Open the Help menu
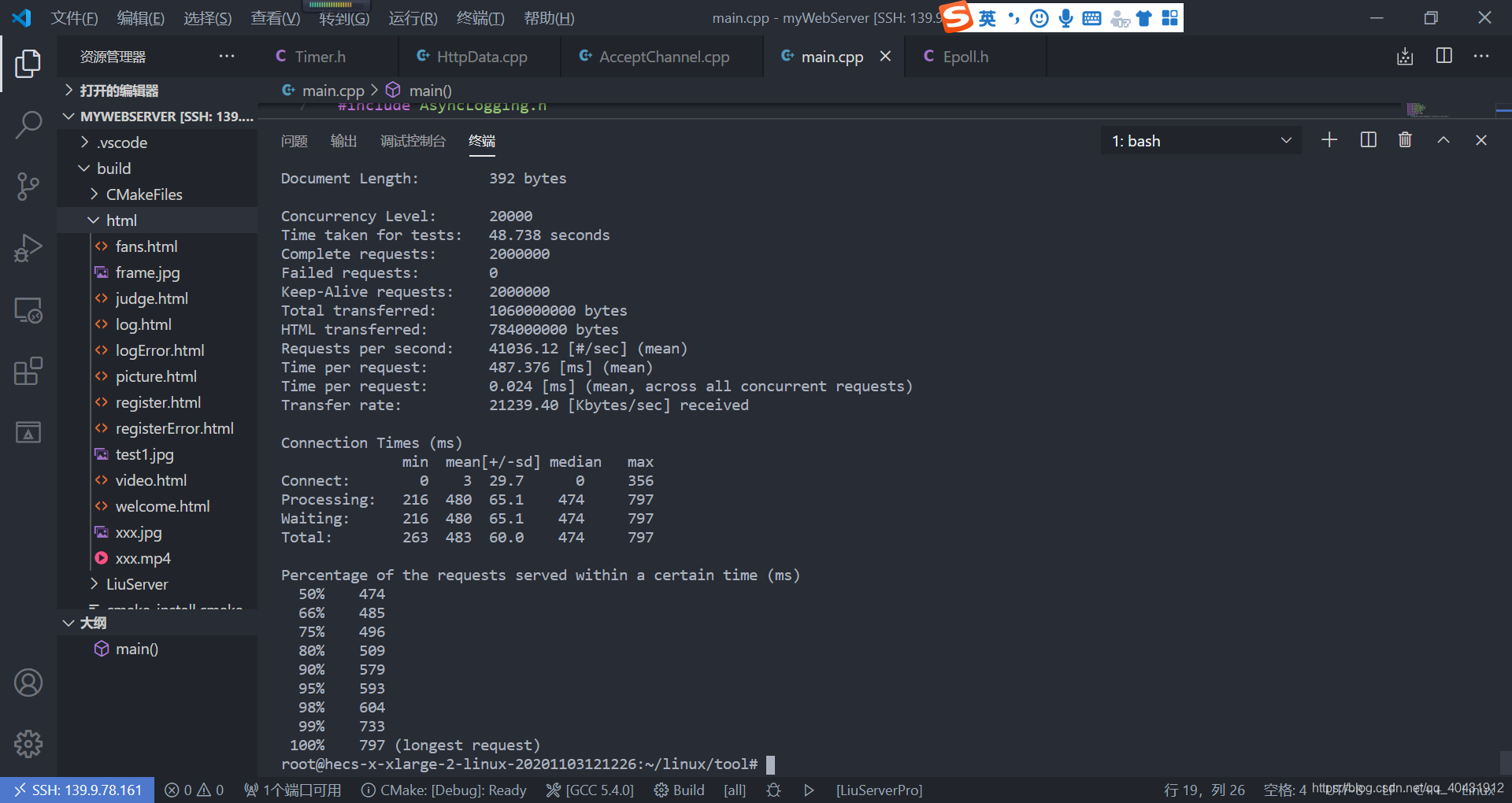Screen dimensions: 1512x803 [549, 17]
